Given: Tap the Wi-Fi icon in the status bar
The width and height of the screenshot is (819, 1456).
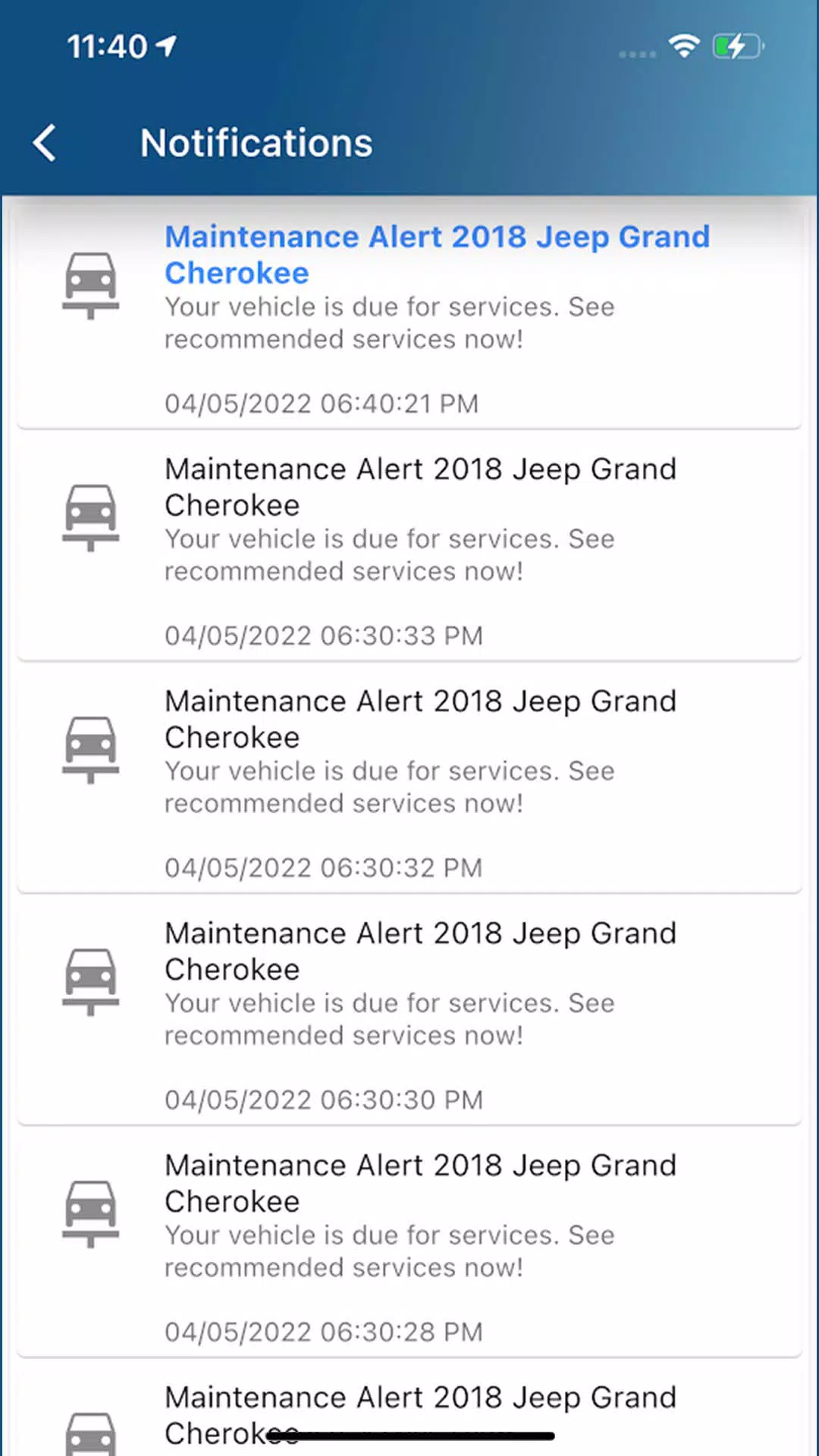Looking at the screenshot, I should [x=684, y=46].
